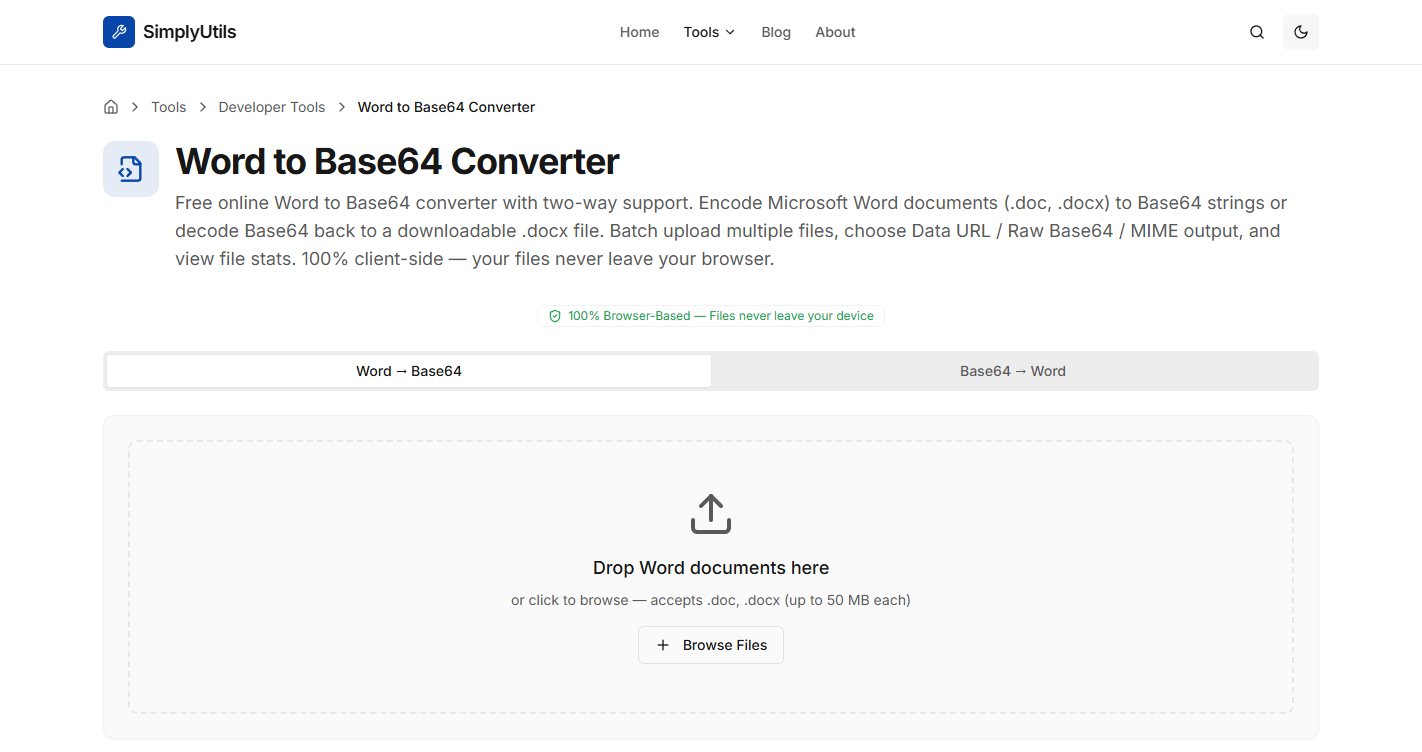Click the SimplyUtils wrench logo icon

tap(119, 32)
